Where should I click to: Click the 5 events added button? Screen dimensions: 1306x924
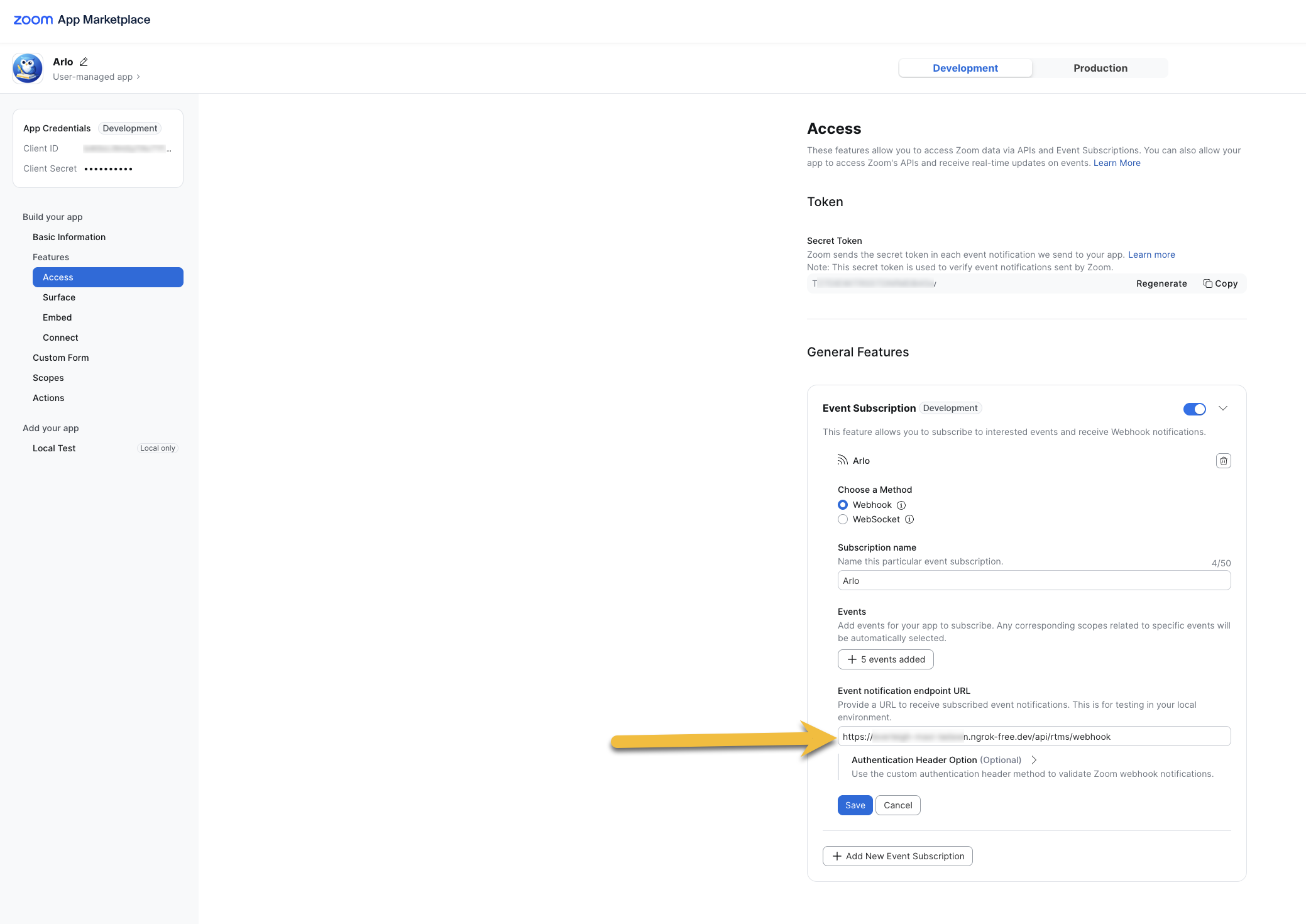(x=886, y=659)
